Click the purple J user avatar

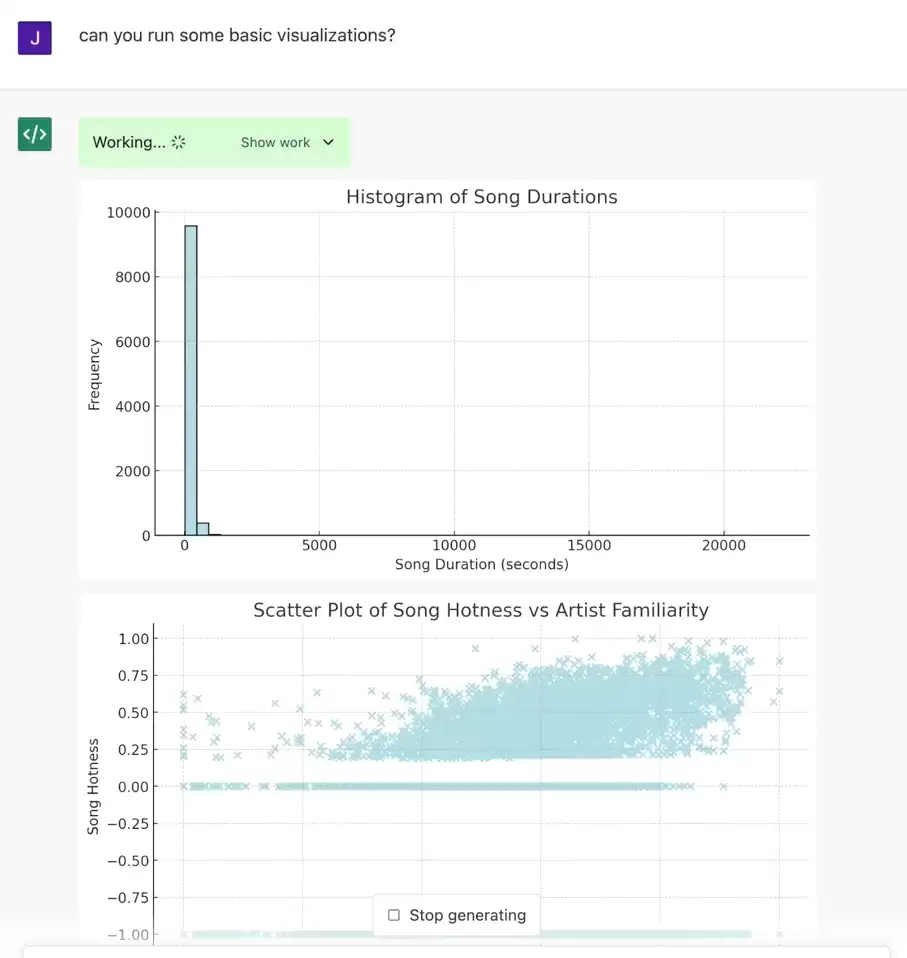35,38
